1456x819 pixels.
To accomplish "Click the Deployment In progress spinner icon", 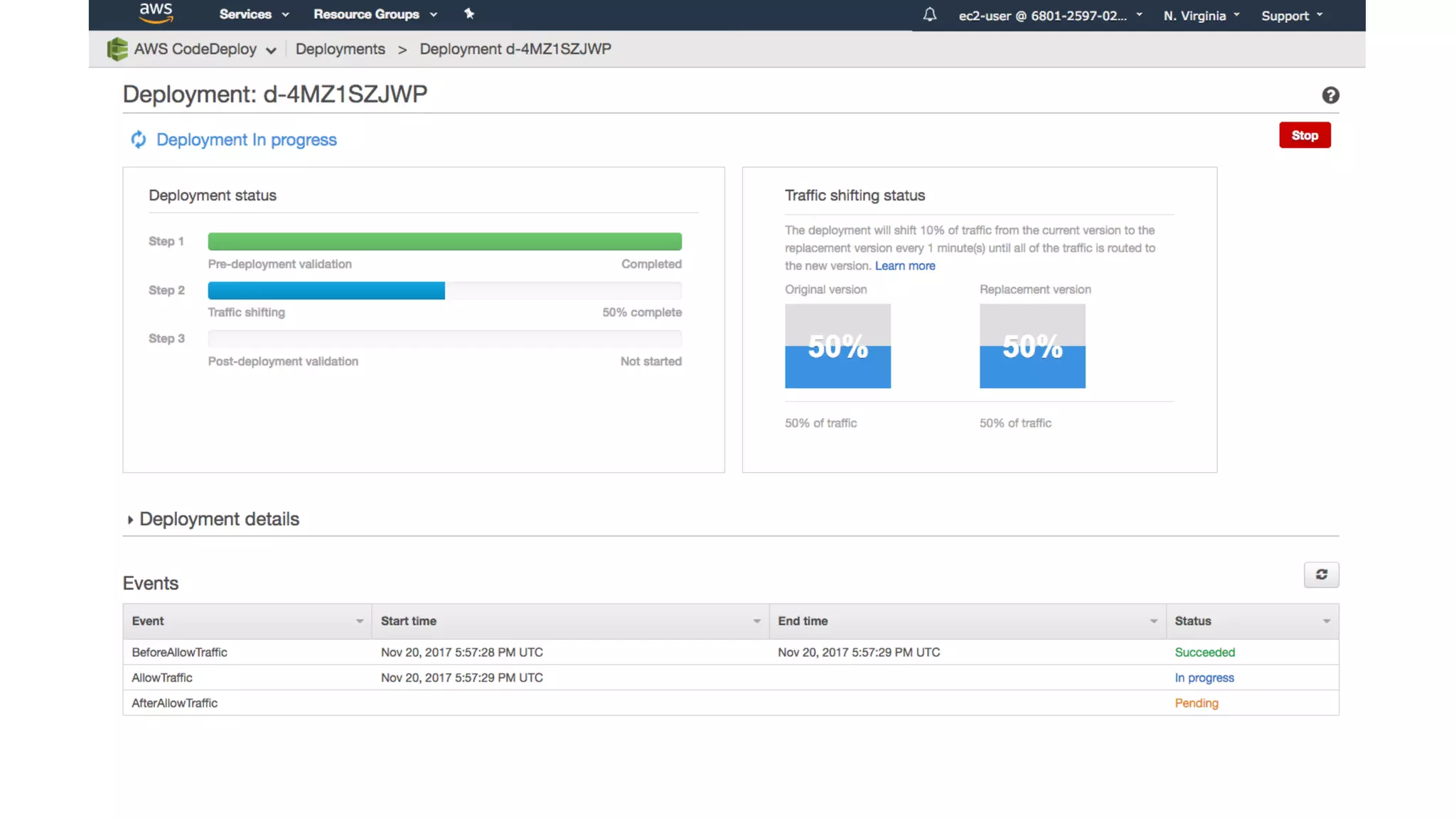I will click(139, 139).
